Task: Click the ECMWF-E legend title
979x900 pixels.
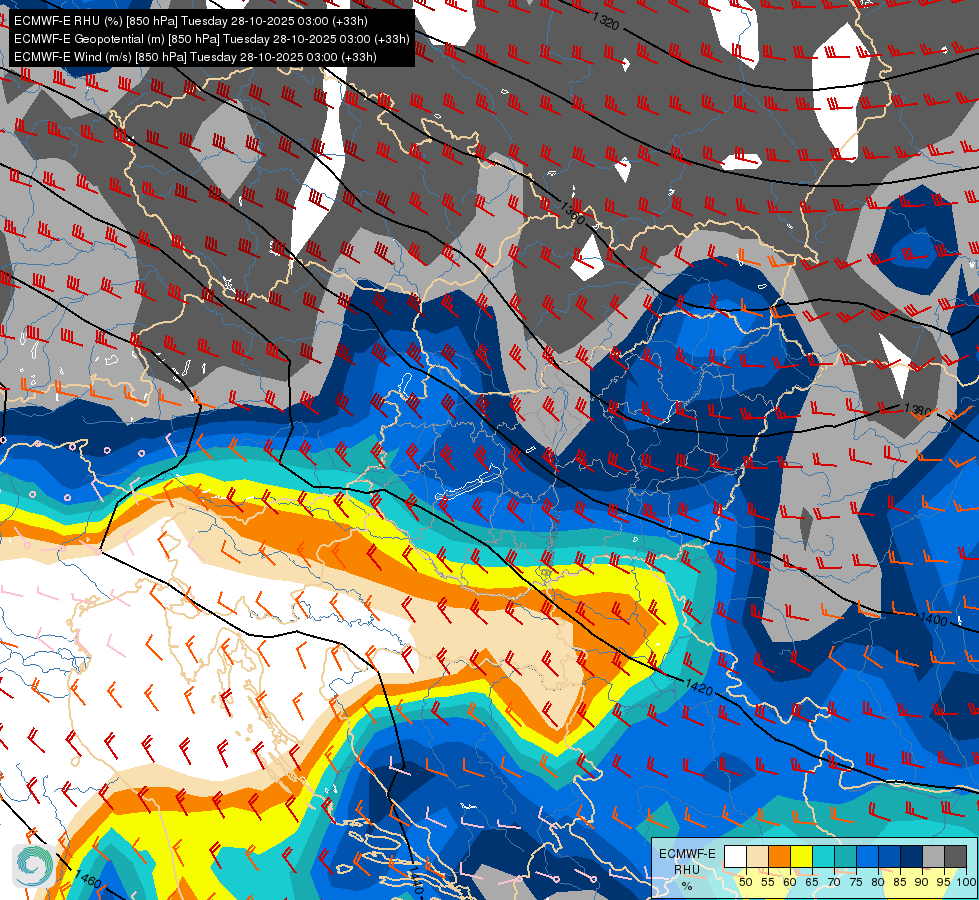Action: click(687, 854)
